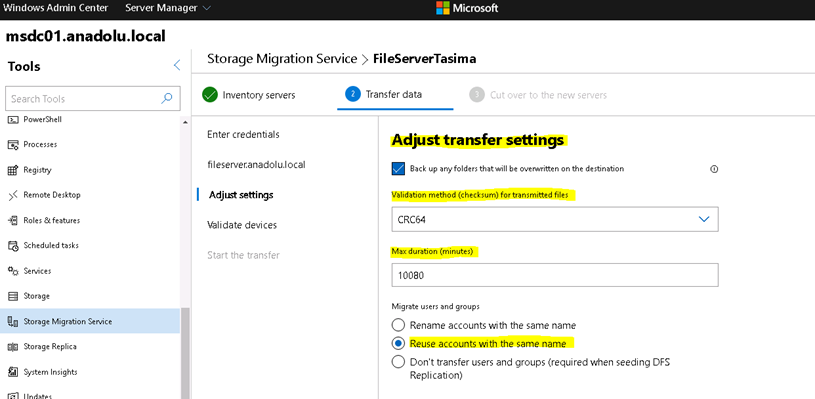This screenshot has width=815, height=399.
Task: Select Rename accounts with the same name
Action: [x=398, y=325]
